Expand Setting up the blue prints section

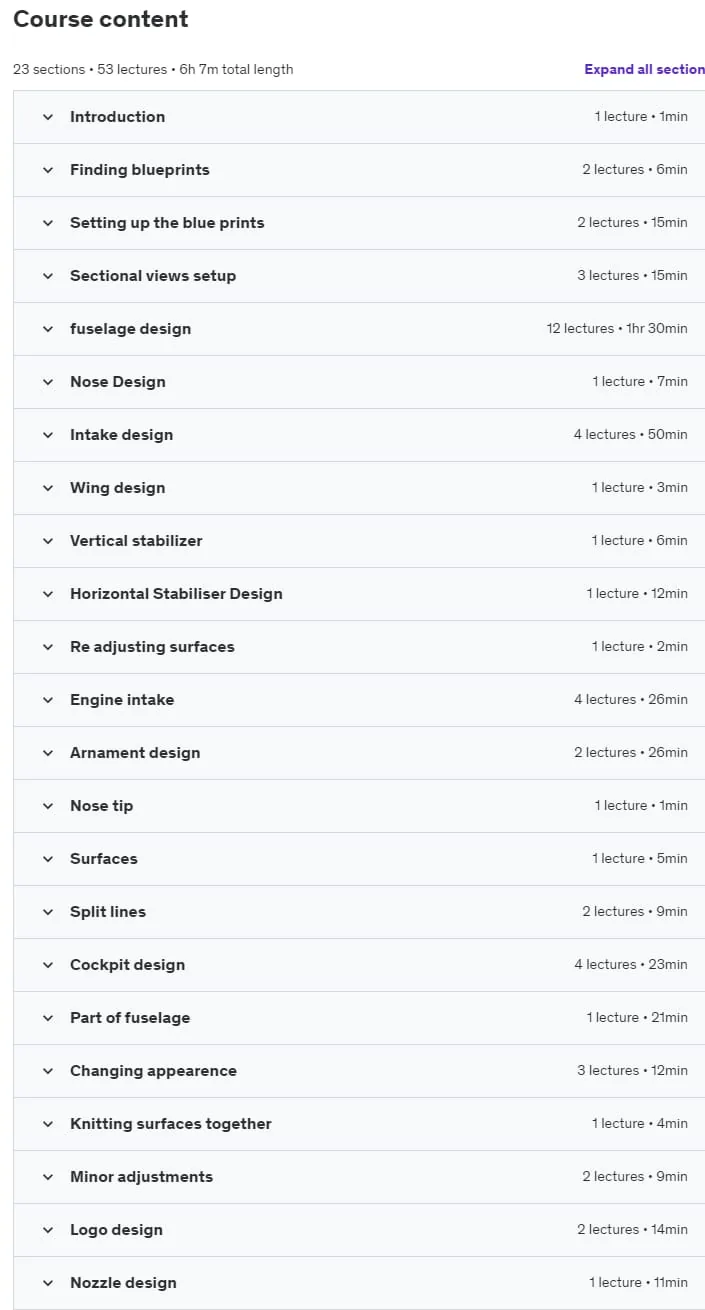click(x=359, y=223)
